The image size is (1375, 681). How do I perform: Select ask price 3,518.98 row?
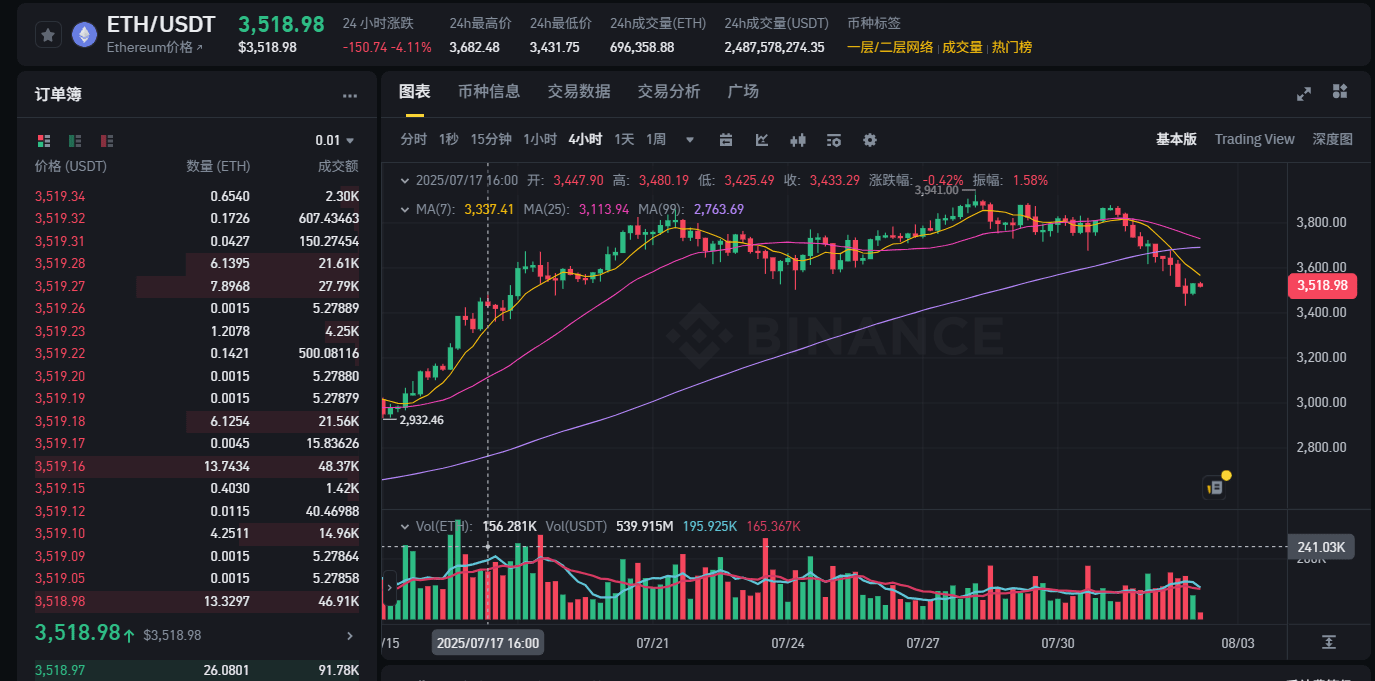[x=196, y=602]
